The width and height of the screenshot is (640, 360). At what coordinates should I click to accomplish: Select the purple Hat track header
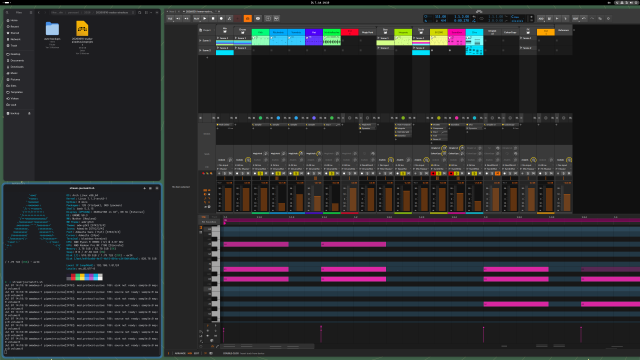point(314,32)
